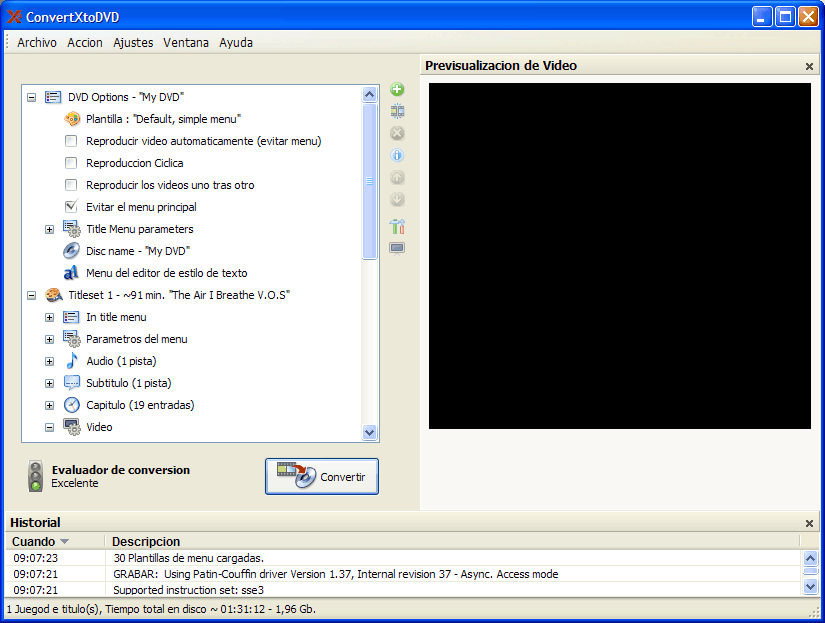The width and height of the screenshot is (825, 623).
Task: Click the conversion evaluator traffic light icon
Action: coord(35,476)
